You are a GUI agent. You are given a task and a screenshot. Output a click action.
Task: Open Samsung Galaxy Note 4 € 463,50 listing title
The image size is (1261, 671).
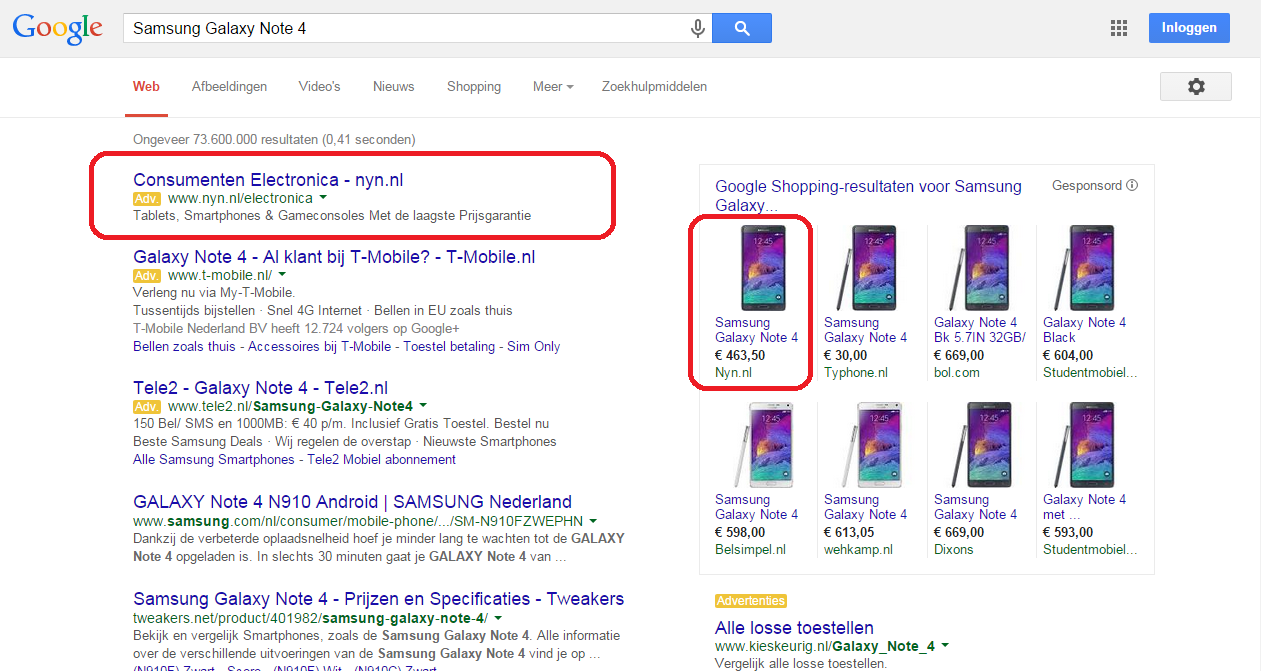click(756, 330)
